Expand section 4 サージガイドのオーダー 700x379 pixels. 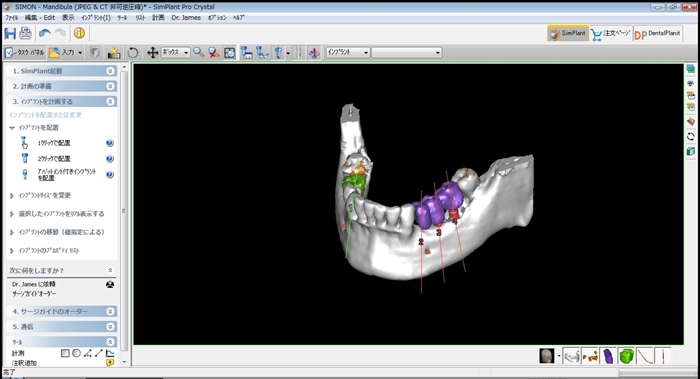[x=62, y=311]
